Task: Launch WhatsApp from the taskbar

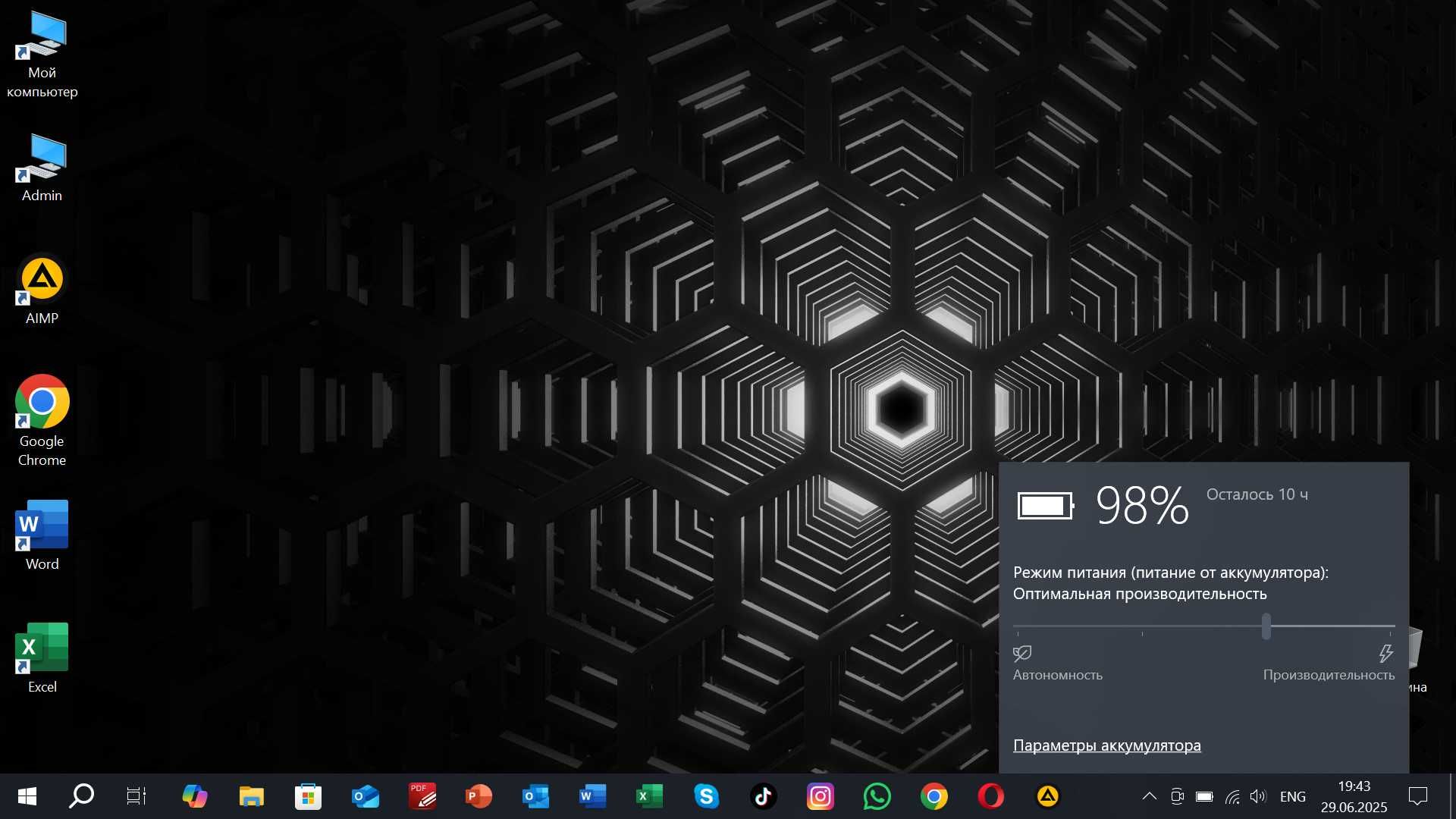Action: pyautogui.click(x=877, y=796)
